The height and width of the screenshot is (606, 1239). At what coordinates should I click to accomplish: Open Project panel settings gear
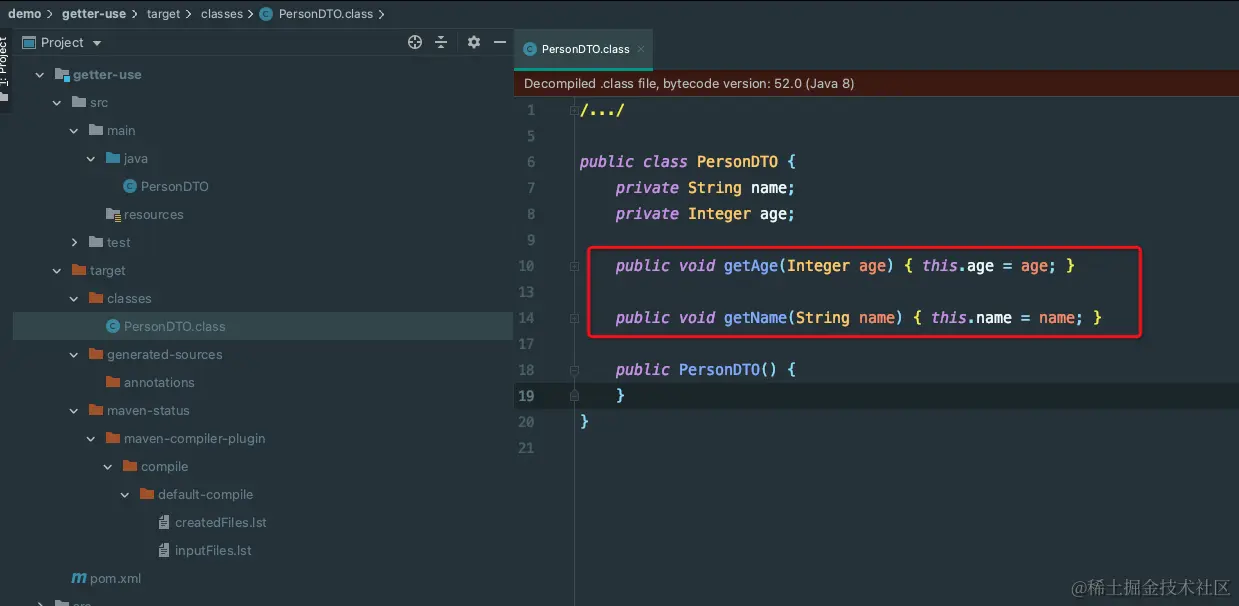(474, 42)
